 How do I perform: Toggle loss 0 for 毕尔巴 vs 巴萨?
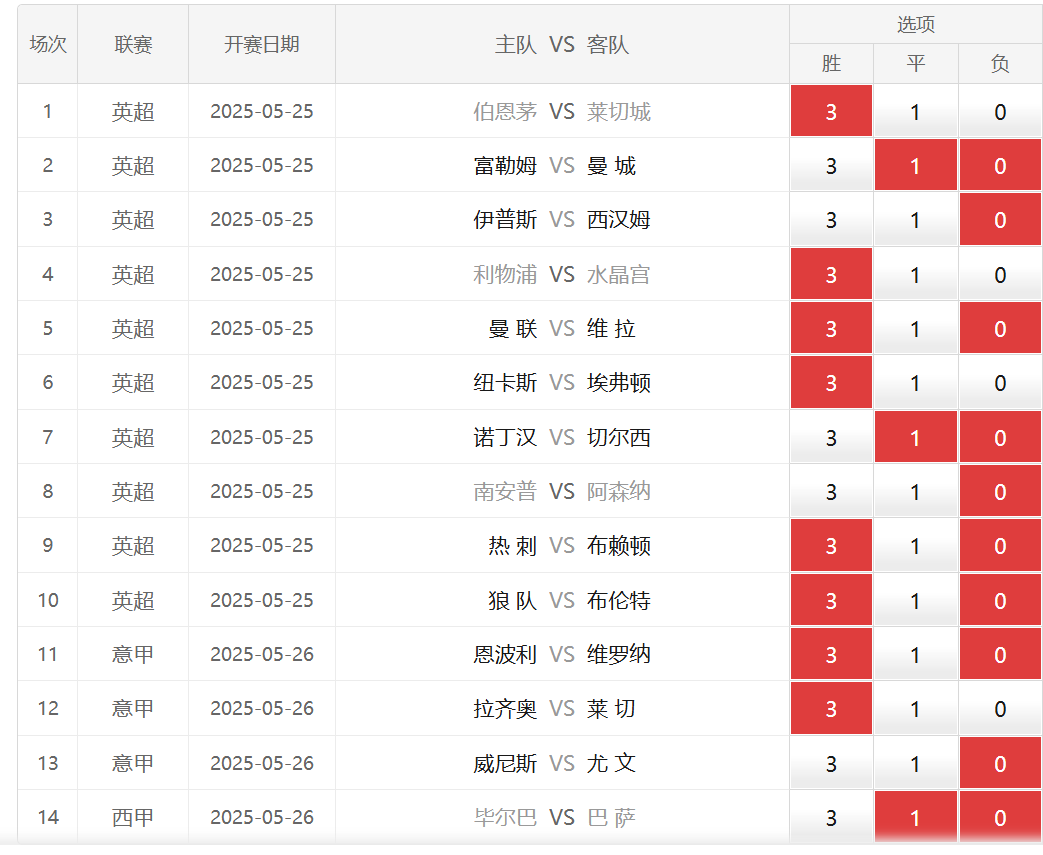click(x=1000, y=817)
